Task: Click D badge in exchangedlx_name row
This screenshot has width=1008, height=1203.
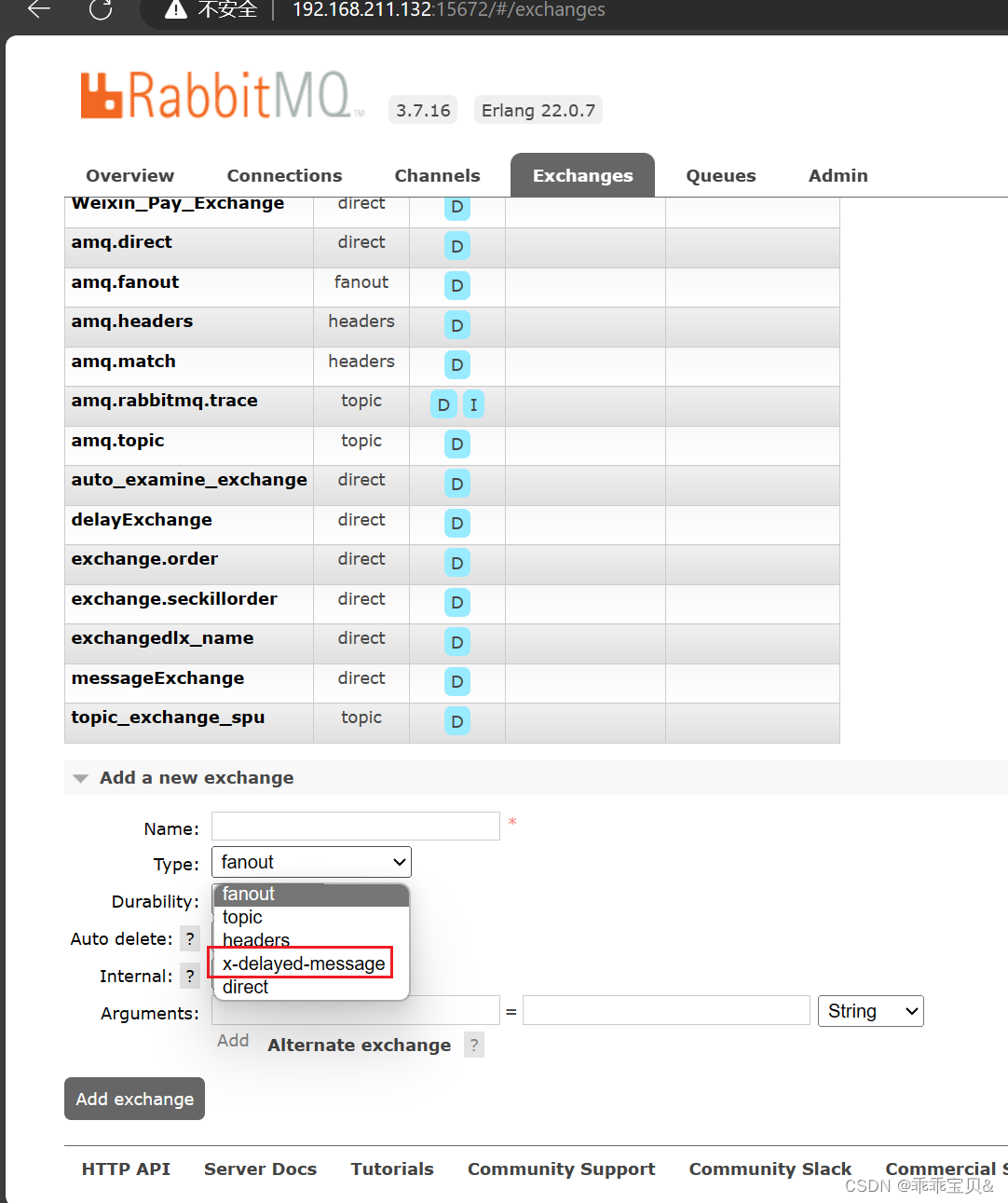Action: (x=457, y=642)
